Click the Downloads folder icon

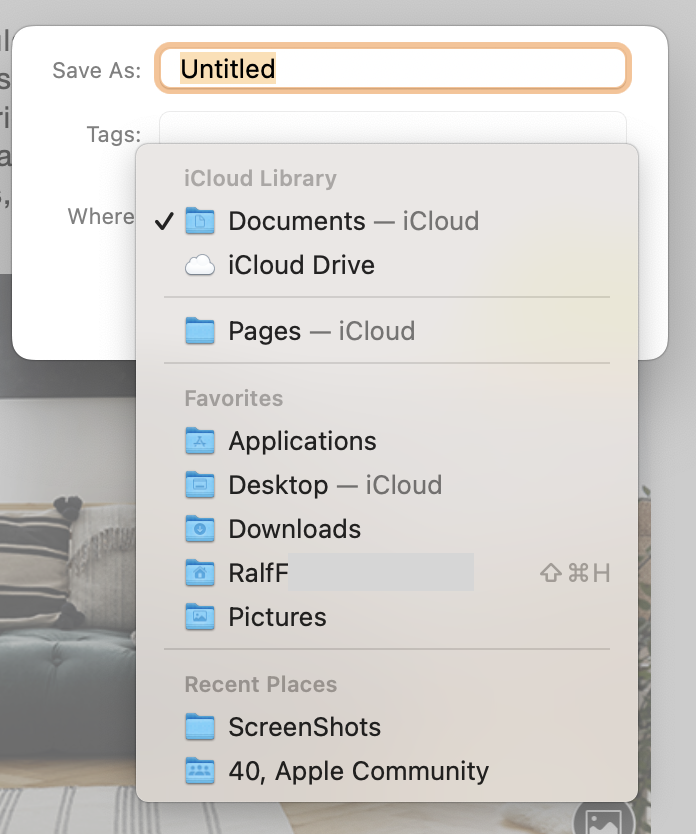200,529
